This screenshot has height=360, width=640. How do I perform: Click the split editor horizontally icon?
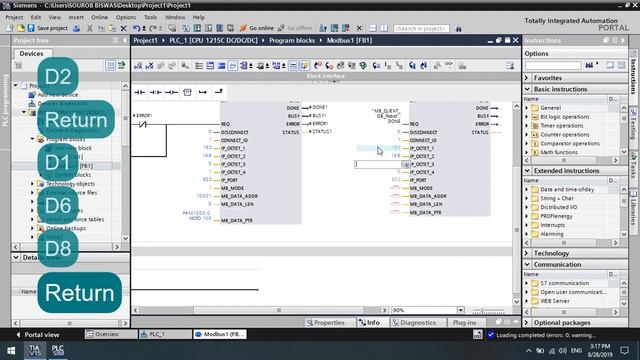pyautogui.click(x=373, y=28)
